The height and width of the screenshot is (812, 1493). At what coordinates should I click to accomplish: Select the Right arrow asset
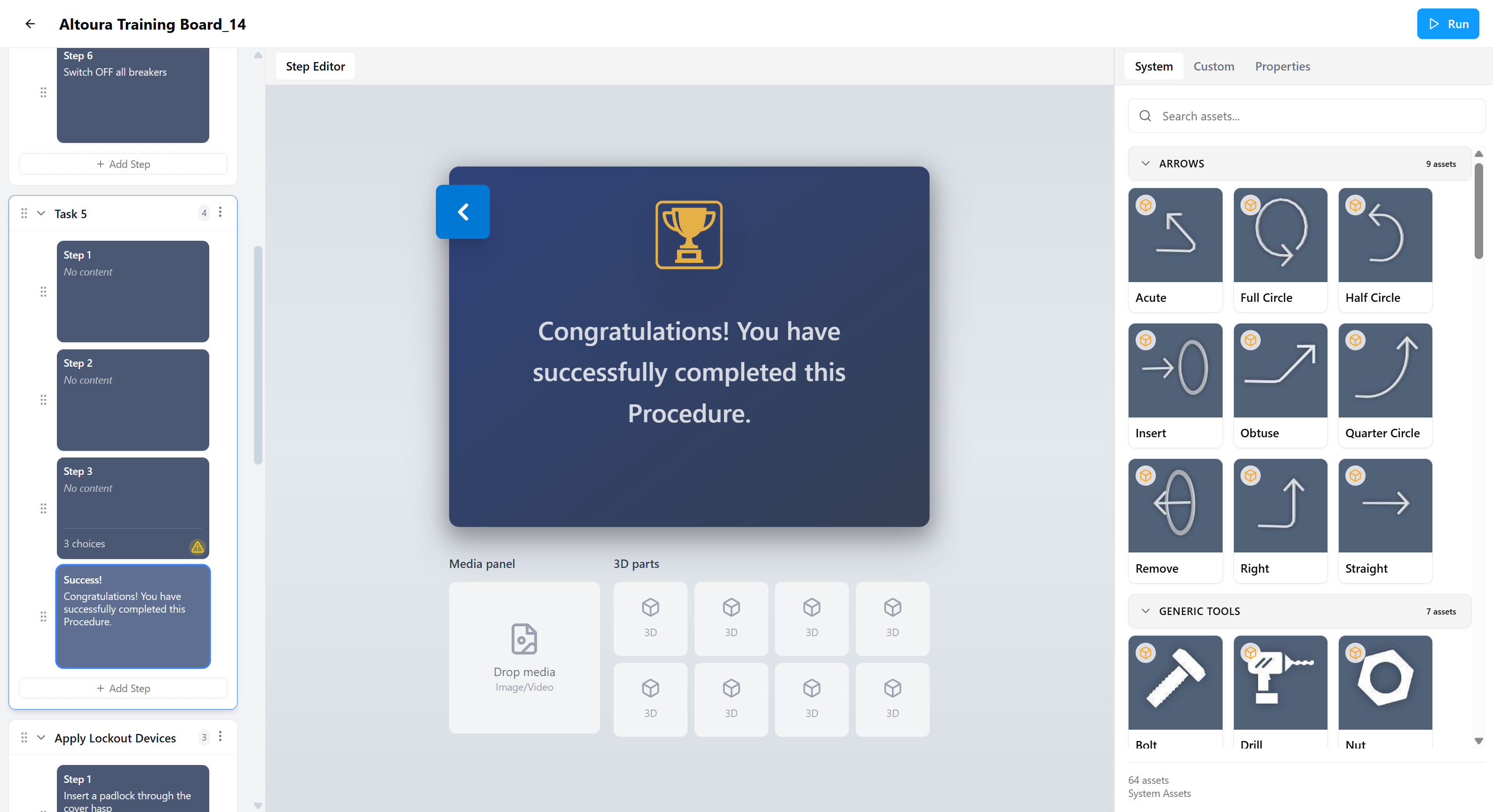pos(1280,520)
